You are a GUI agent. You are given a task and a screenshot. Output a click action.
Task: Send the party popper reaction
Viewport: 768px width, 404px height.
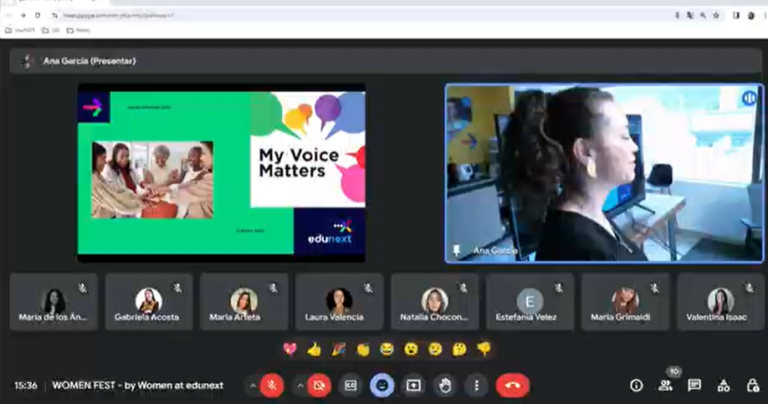[x=338, y=349]
